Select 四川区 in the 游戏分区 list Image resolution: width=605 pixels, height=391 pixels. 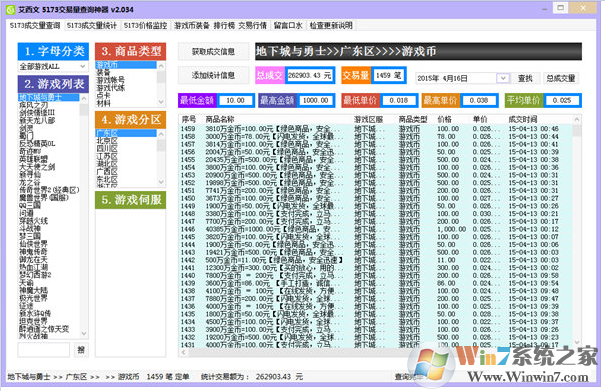coord(126,149)
